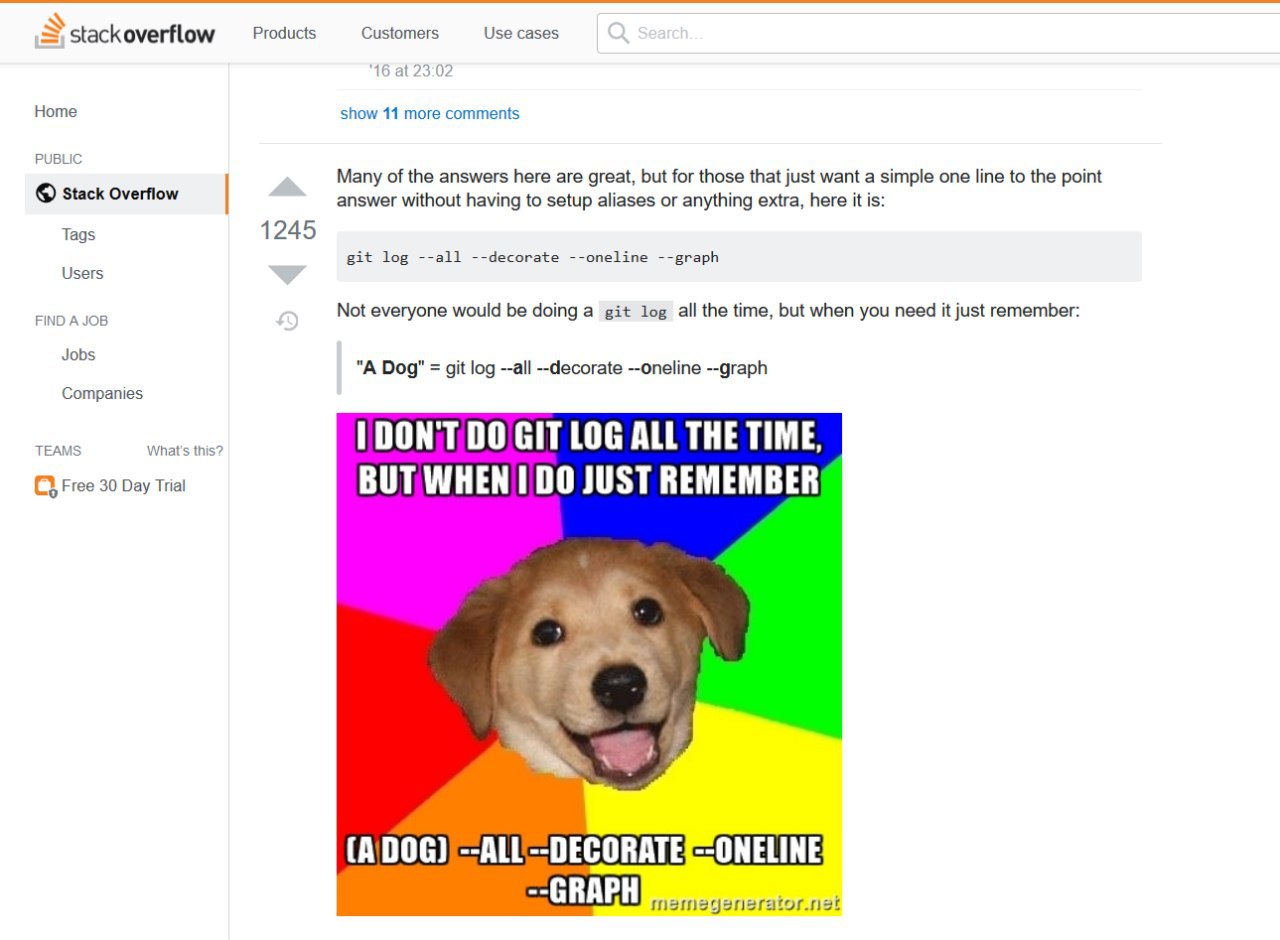
Task: Click the git log command code block
Action: pyautogui.click(x=739, y=257)
